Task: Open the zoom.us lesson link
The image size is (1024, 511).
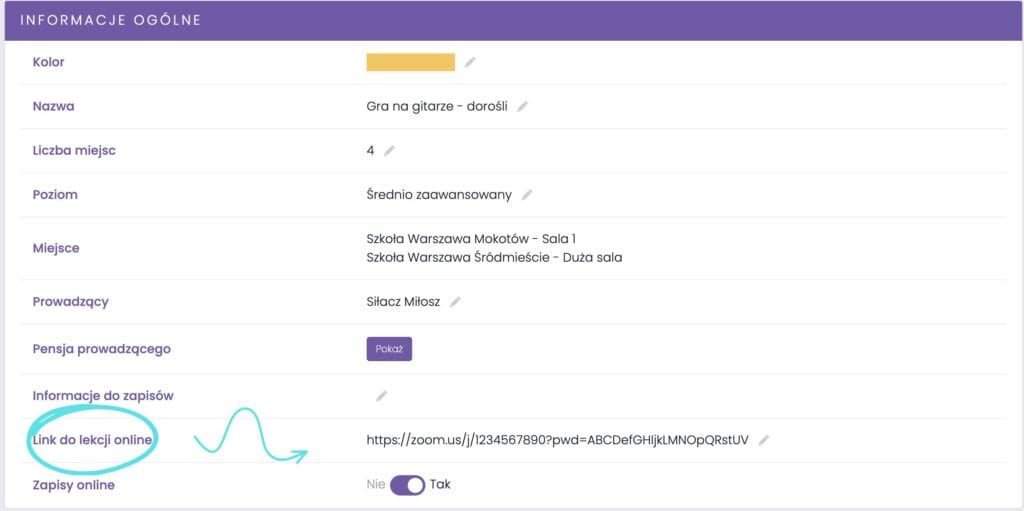Action: point(557,440)
